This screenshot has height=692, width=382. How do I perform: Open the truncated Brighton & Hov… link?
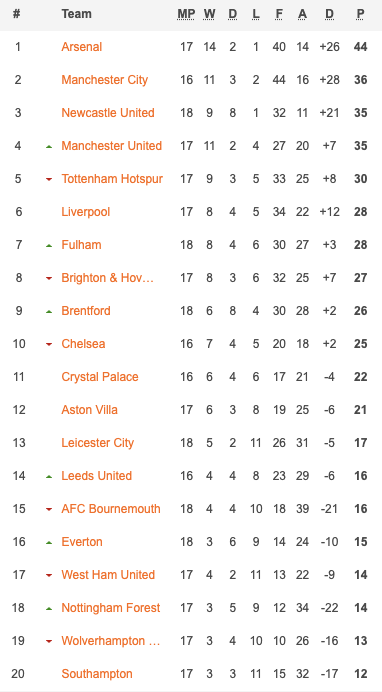(108, 278)
